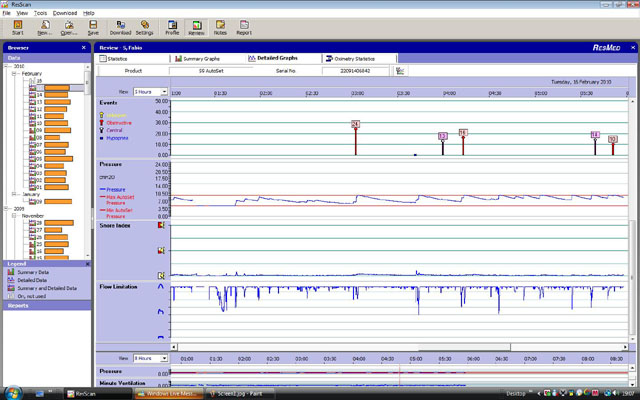This screenshot has height=400, width=640.
Task: Select the Detailed Graphs tab
Action: pyautogui.click(x=284, y=58)
